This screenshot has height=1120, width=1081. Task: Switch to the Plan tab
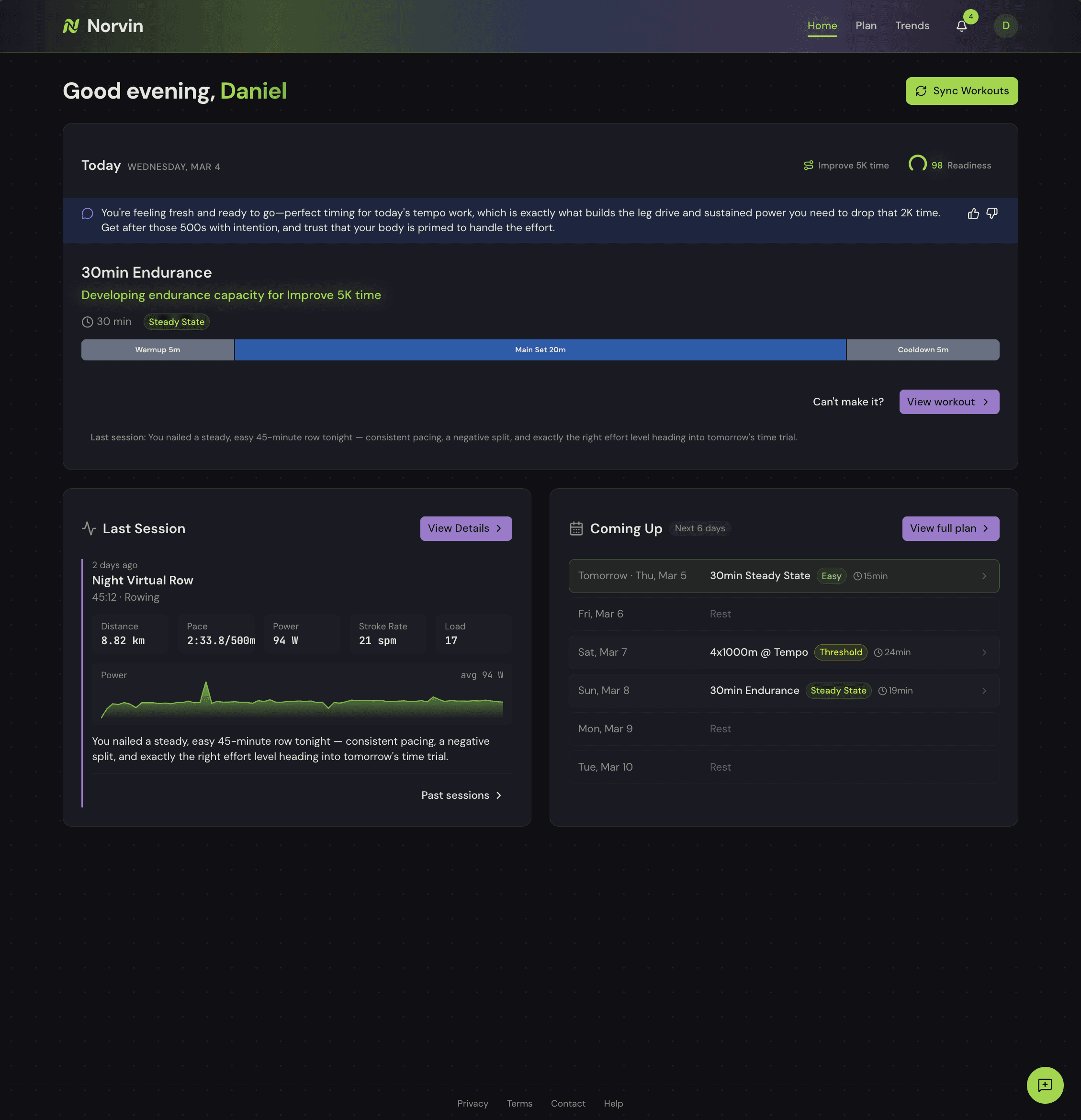coord(866,26)
